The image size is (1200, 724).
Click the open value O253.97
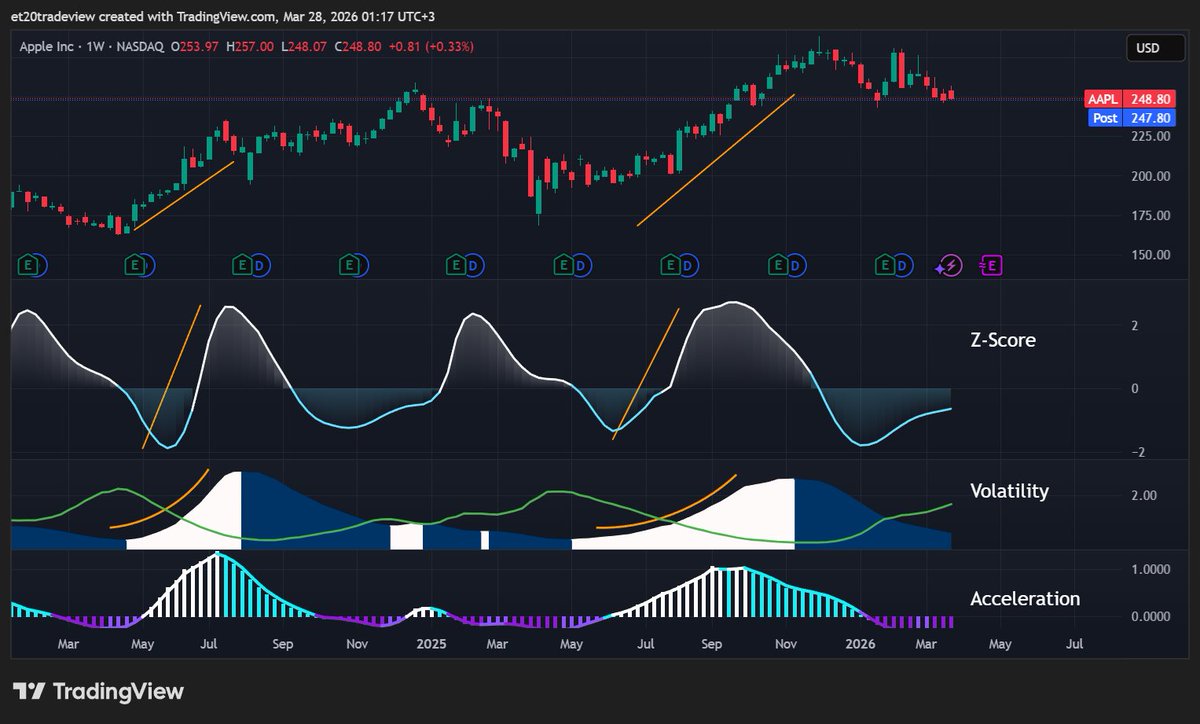(195, 46)
